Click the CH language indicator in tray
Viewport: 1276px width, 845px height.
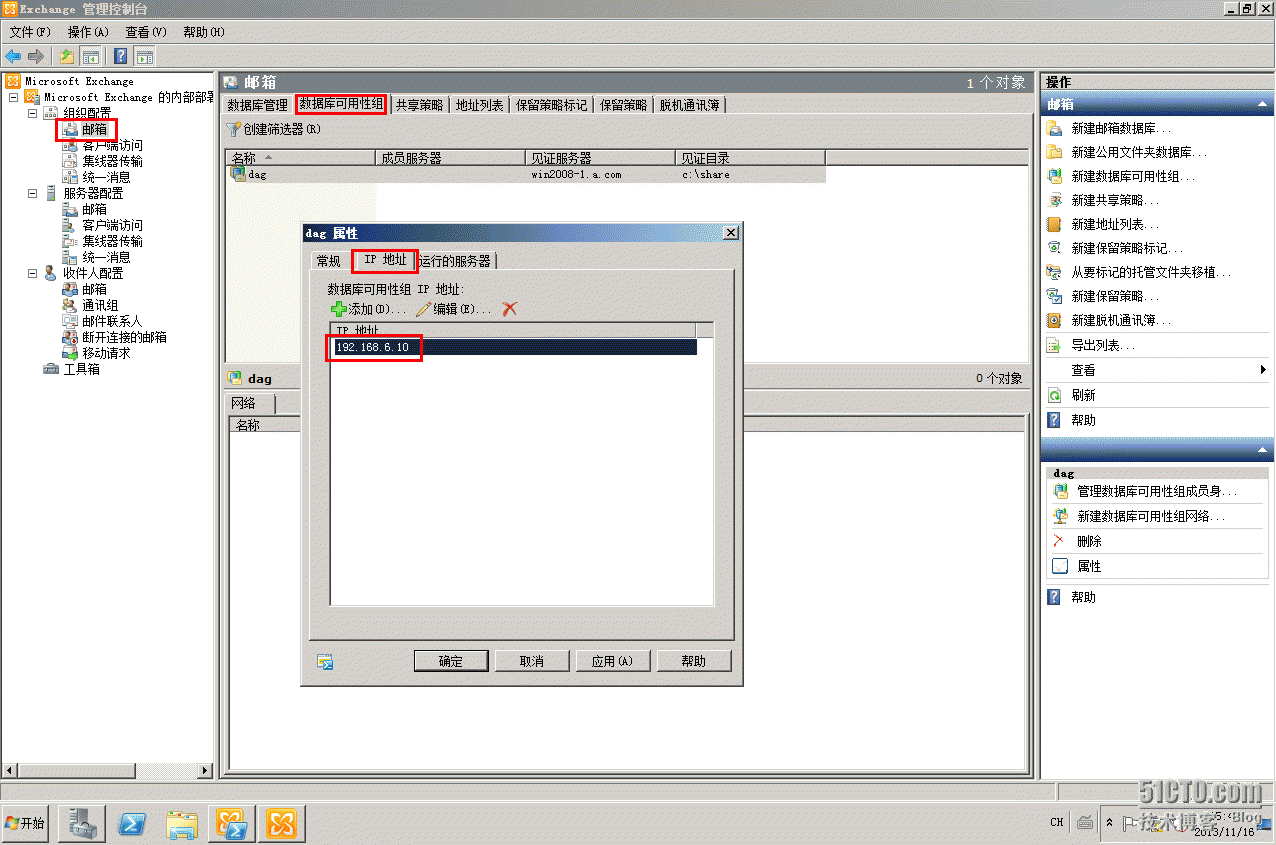1057,822
